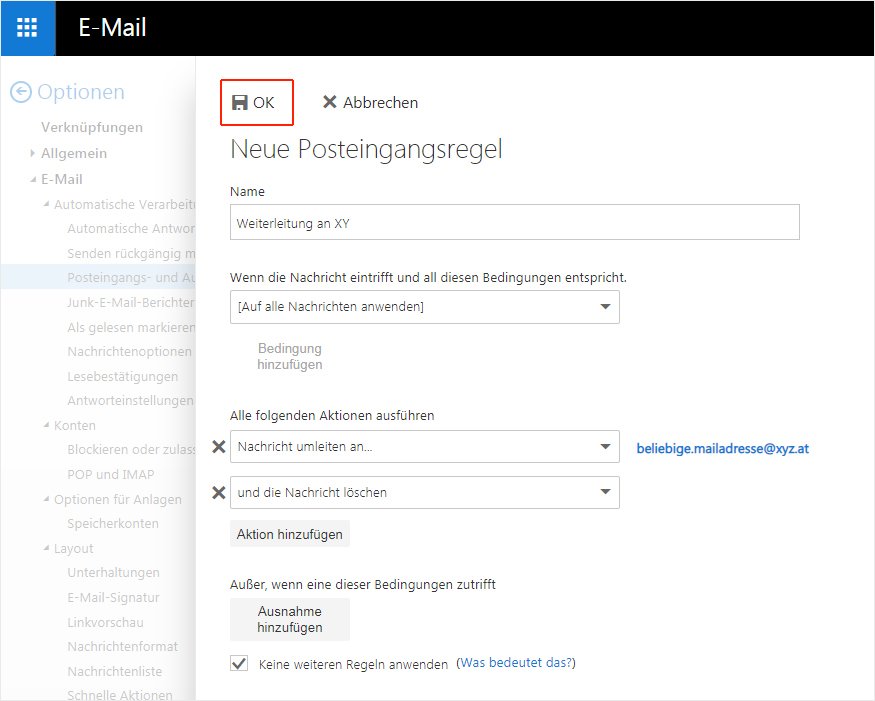The width and height of the screenshot is (875, 701).
Task: Expand the Allgemein section in sidebar
Action: pos(33,154)
